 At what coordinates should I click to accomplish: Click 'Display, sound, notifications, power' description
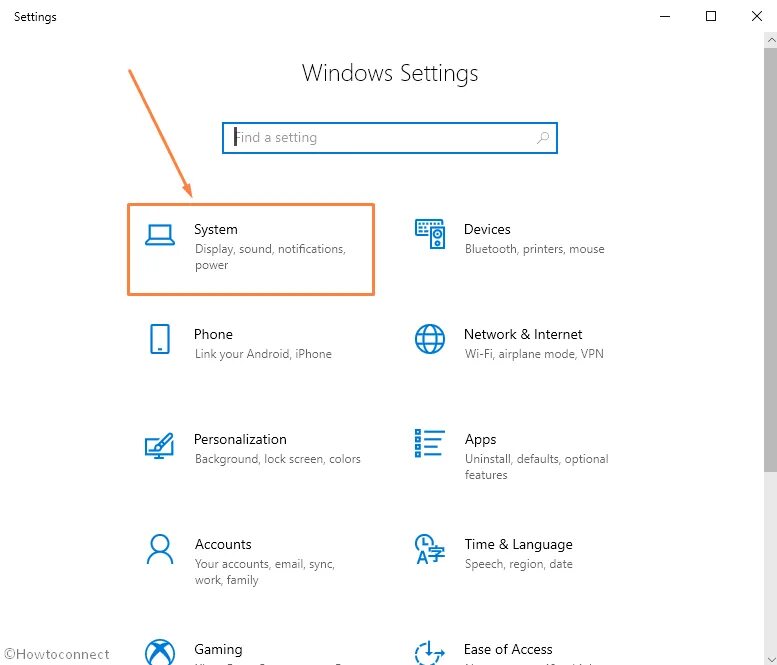(x=270, y=257)
